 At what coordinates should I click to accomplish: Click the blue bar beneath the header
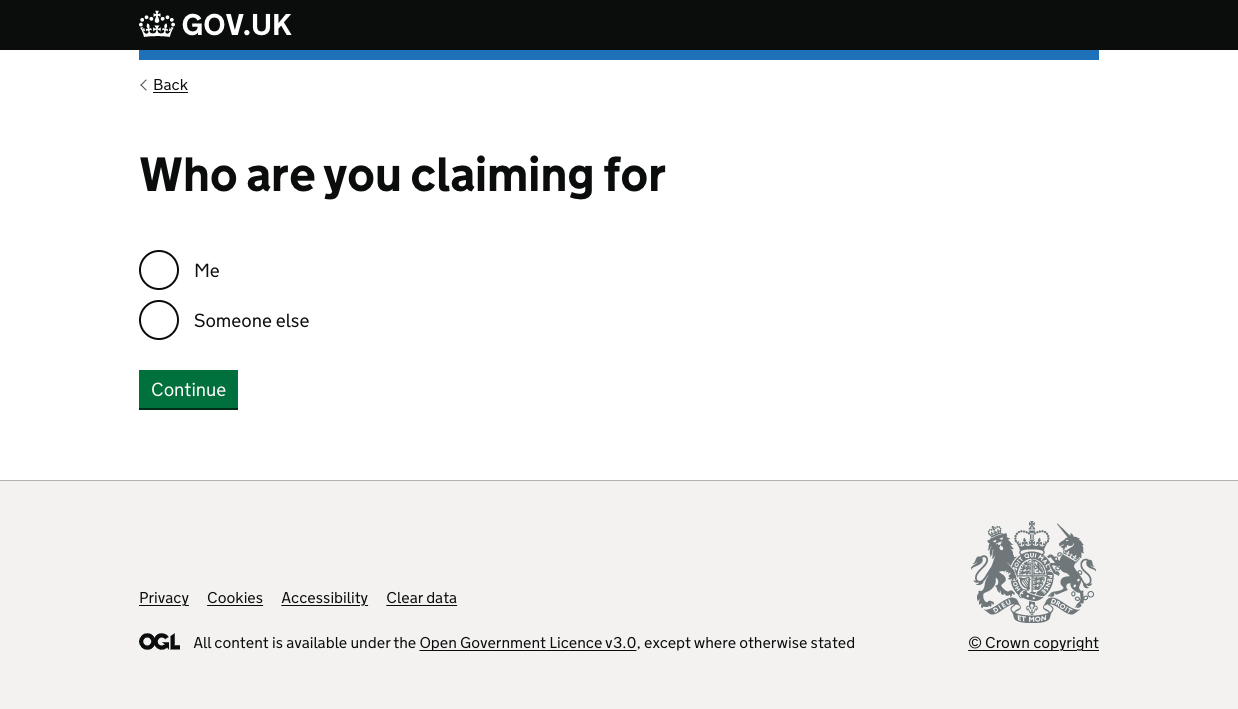[619, 55]
